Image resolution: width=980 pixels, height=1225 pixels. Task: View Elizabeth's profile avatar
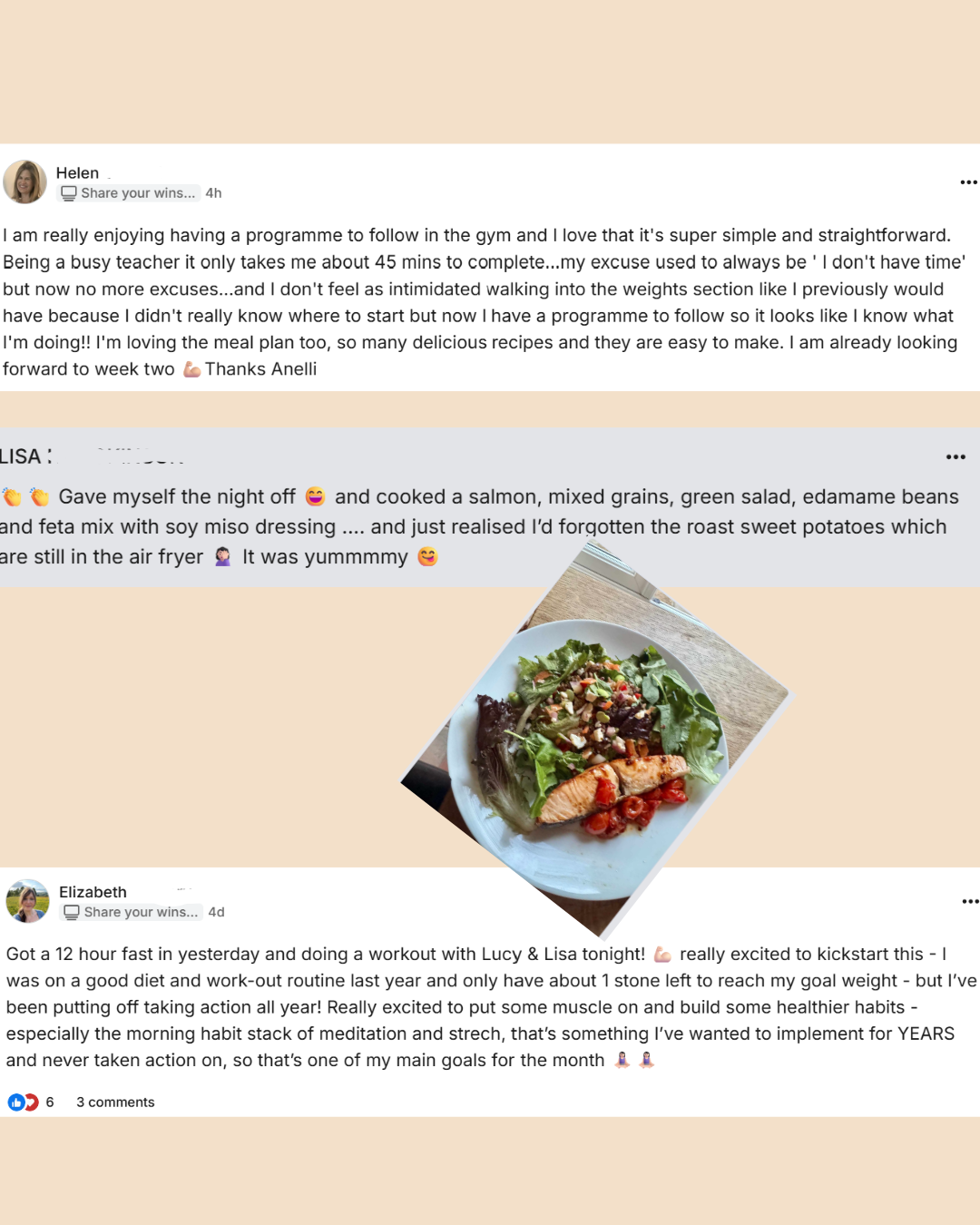coord(27,901)
